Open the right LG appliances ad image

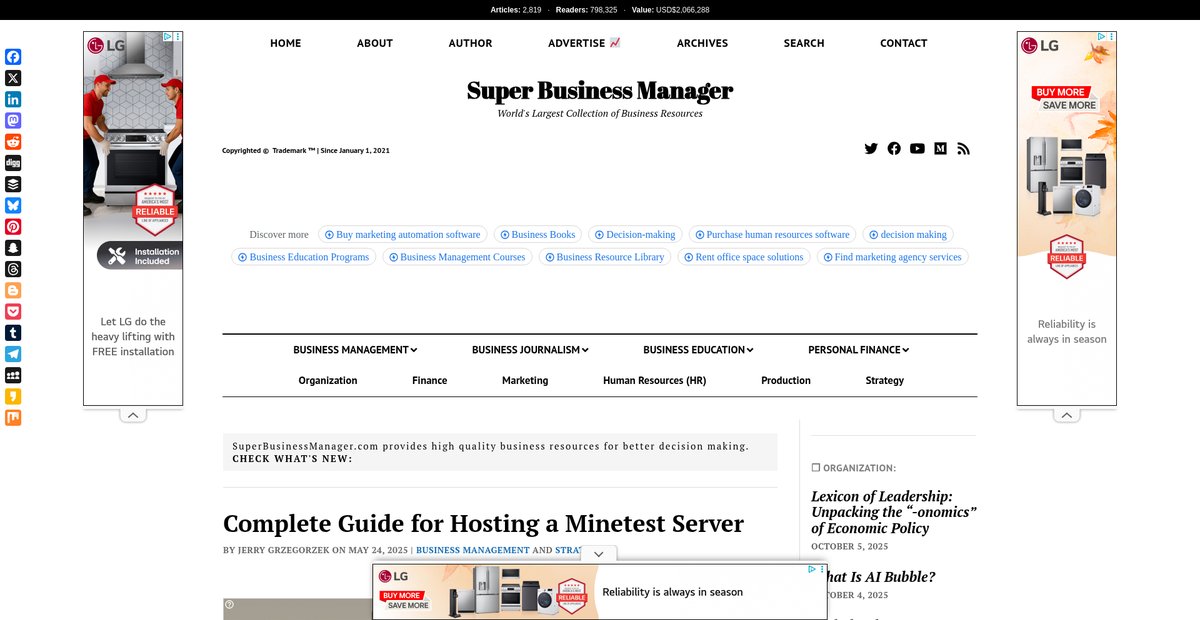[1067, 218]
